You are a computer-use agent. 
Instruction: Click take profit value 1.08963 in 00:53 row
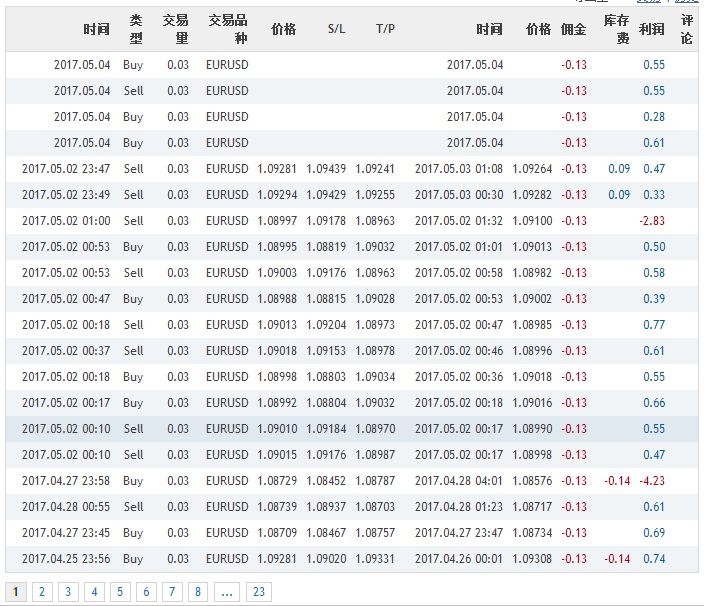375,273
